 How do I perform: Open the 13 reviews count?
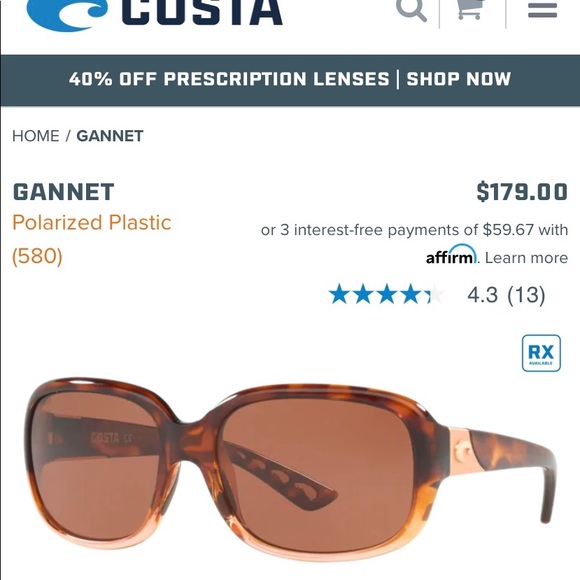tap(526, 295)
